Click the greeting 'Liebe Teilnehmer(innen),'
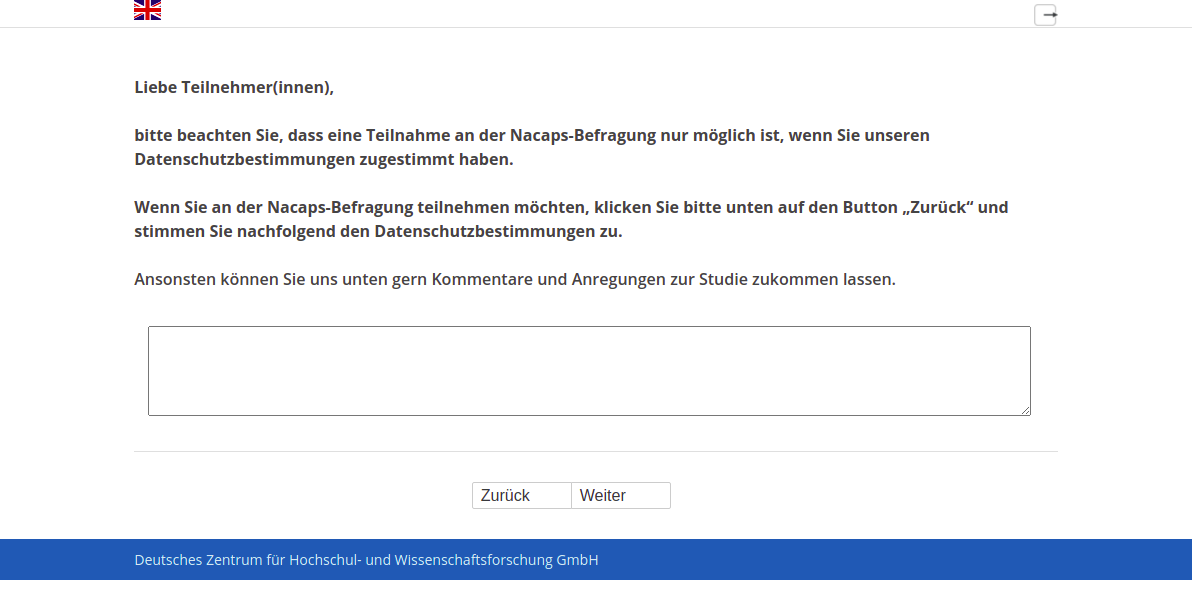 (234, 87)
